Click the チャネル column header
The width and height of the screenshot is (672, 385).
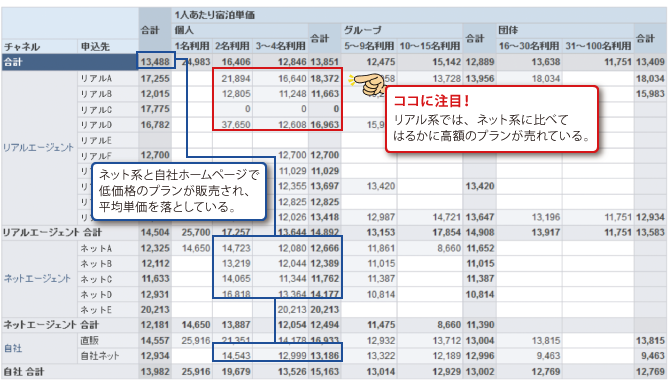tap(22, 46)
